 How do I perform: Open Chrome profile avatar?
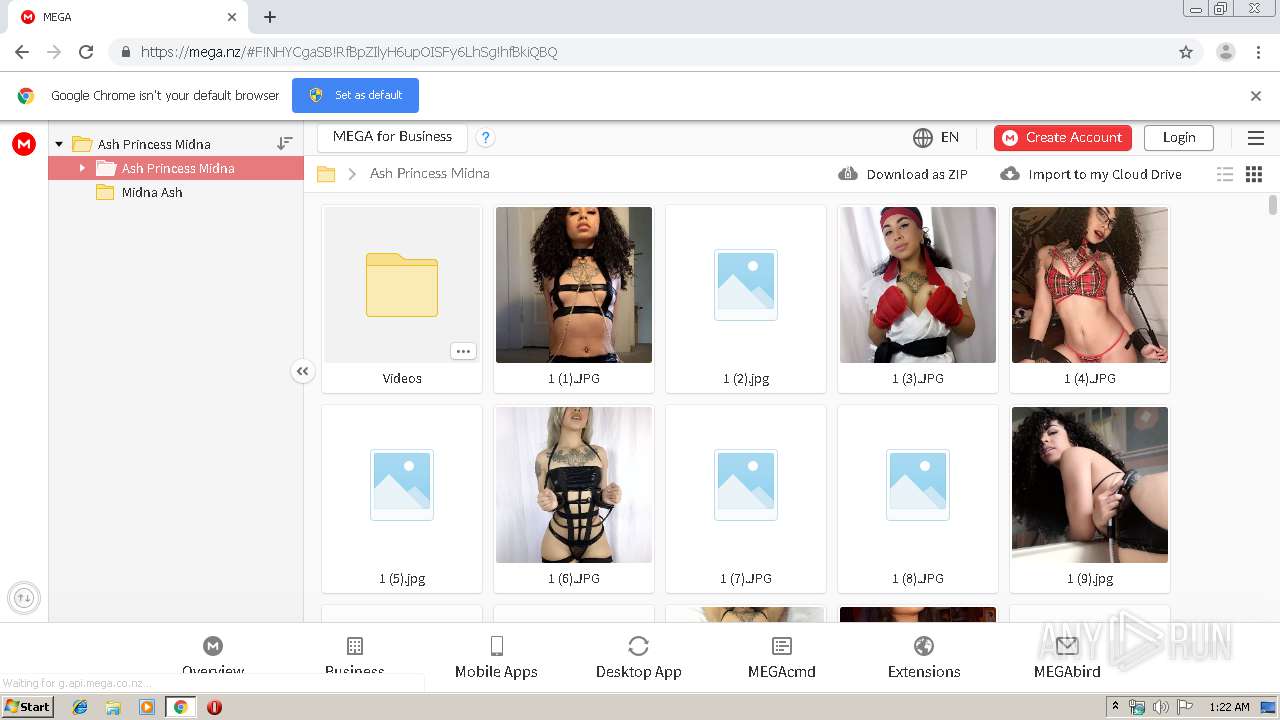point(1225,52)
